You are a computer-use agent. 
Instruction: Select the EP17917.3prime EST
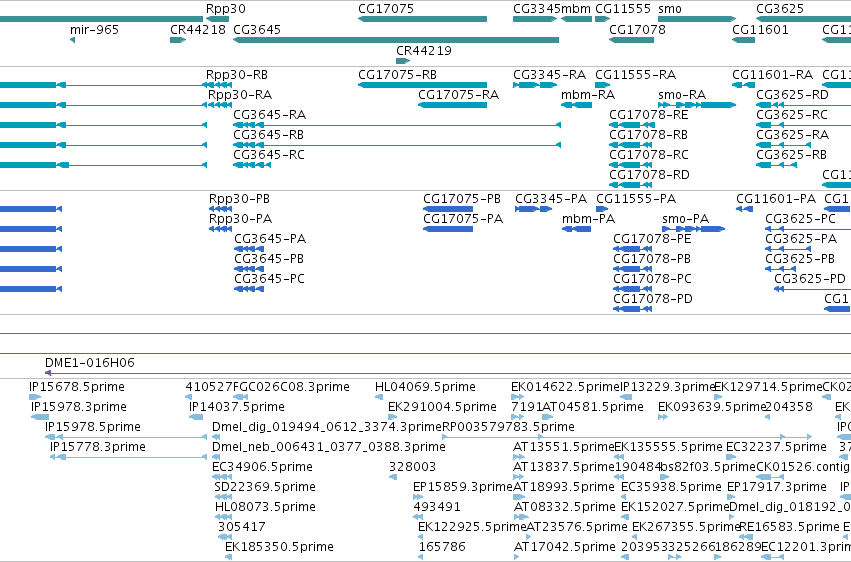pyautogui.click(x=731, y=497)
